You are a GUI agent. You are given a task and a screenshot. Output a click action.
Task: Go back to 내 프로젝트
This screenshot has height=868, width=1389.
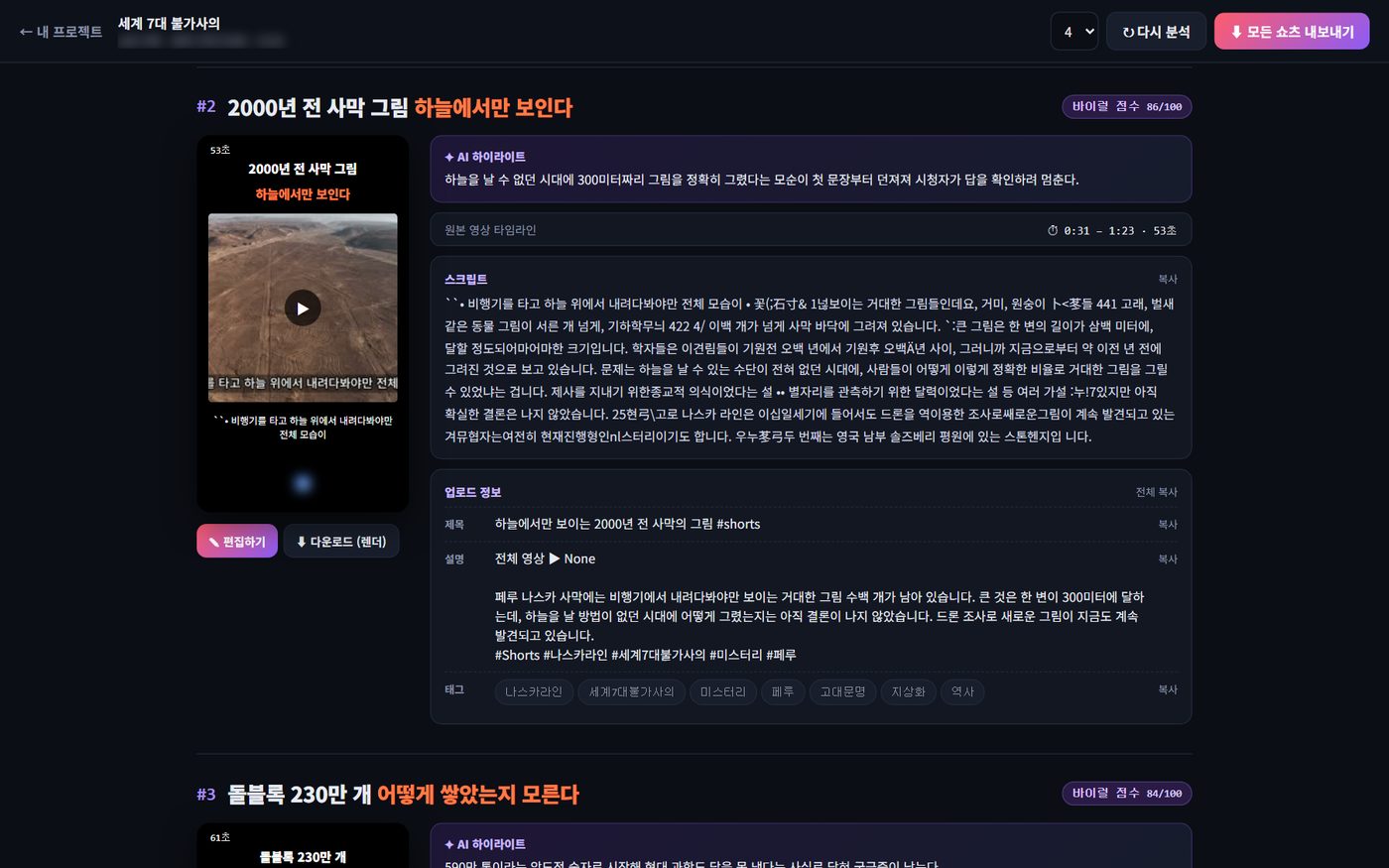[x=61, y=32]
